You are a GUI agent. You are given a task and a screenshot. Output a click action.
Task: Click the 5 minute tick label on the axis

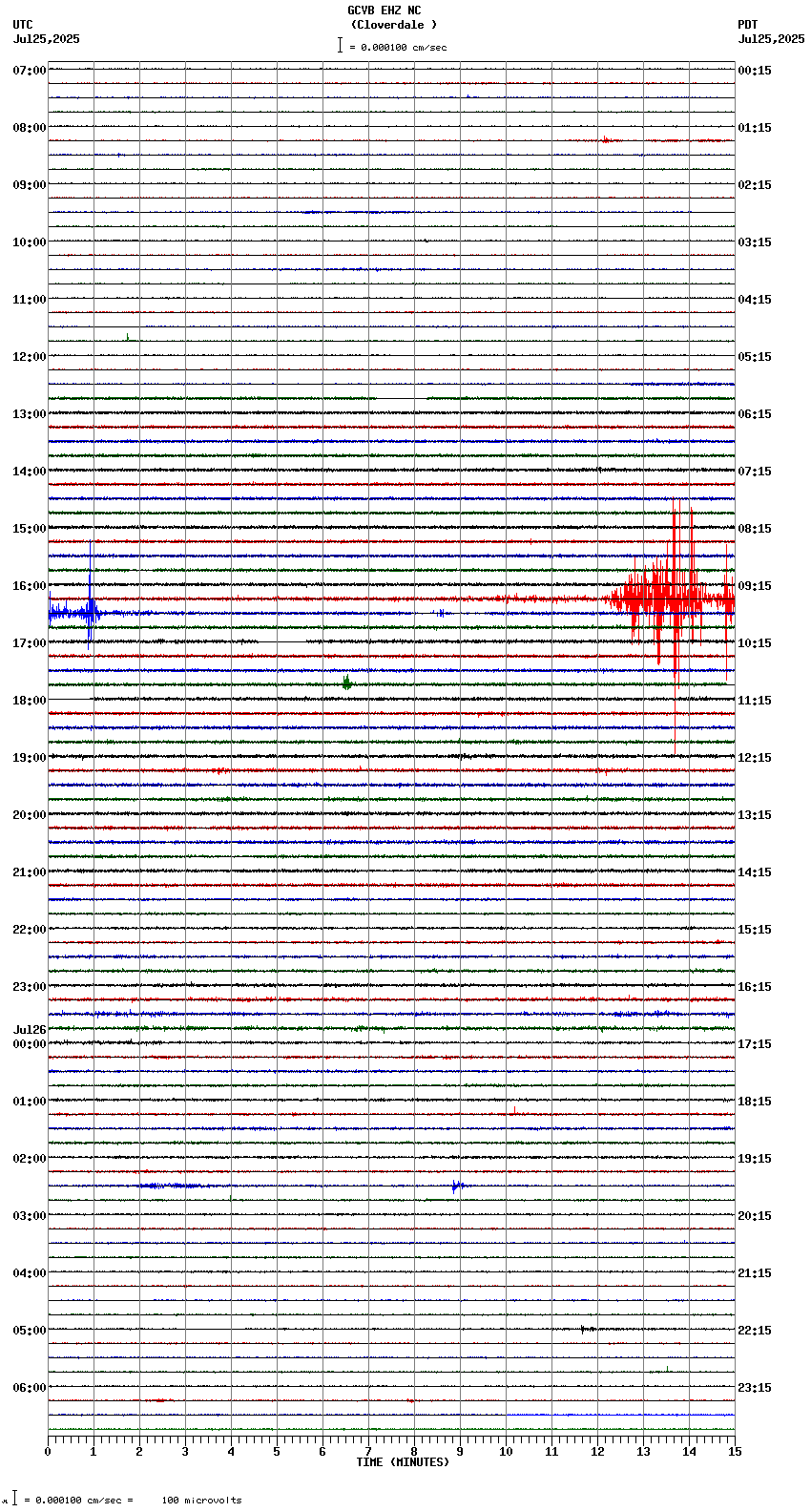click(277, 1452)
